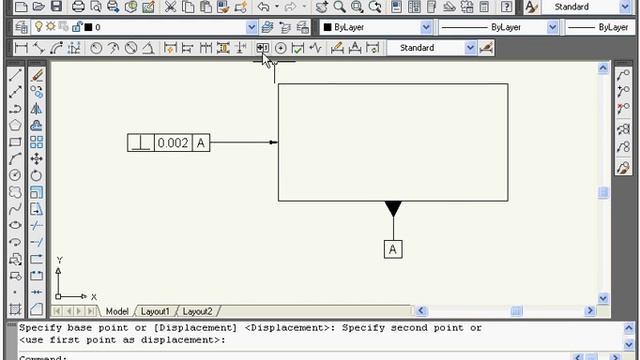Screen dimensions: 640x360
Task: Choose the Rectangle draw tool
Action: [x=15, y=142]
